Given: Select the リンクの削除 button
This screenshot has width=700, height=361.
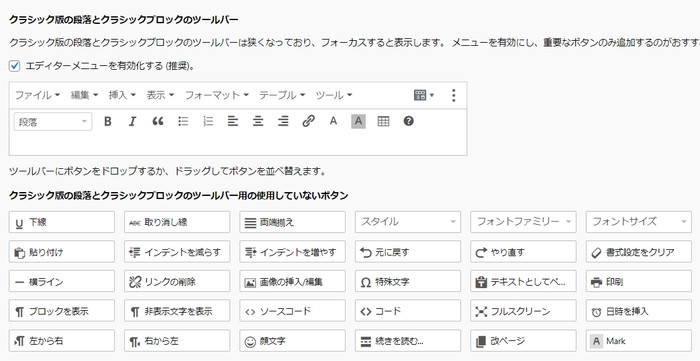Looking at the screenshot, I should [x=177, y=281].
